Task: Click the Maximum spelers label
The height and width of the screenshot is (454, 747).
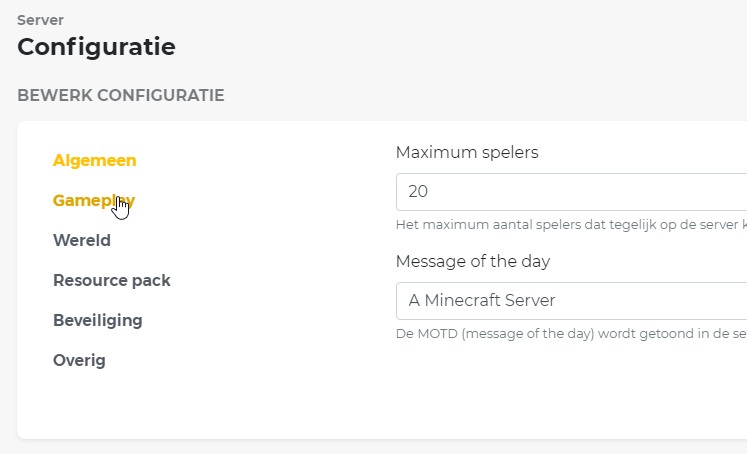Action: pyautogui.click(x=467, y=152)
